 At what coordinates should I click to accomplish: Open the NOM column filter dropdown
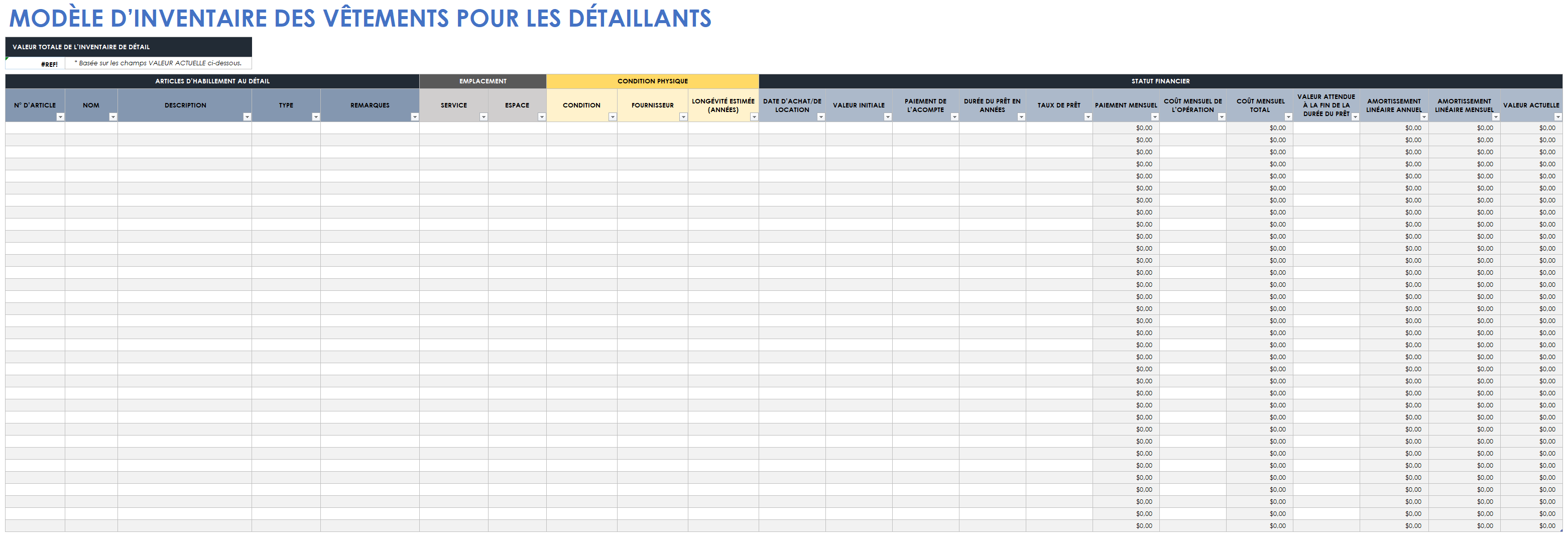tap(112, 117)
